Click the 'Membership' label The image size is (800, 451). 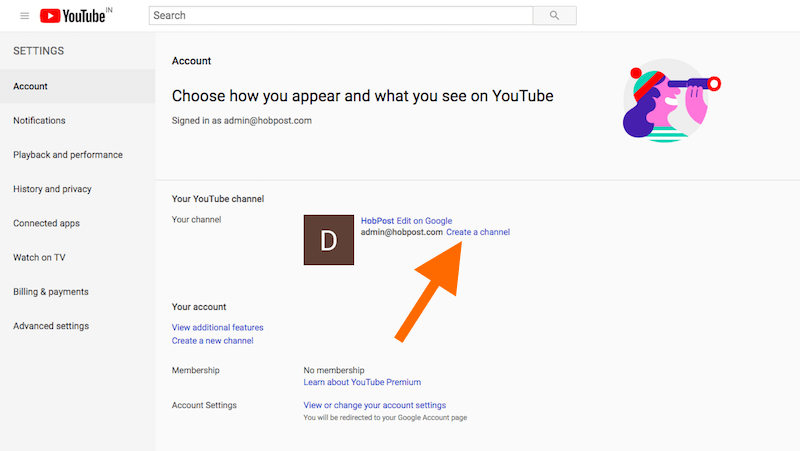195,370
